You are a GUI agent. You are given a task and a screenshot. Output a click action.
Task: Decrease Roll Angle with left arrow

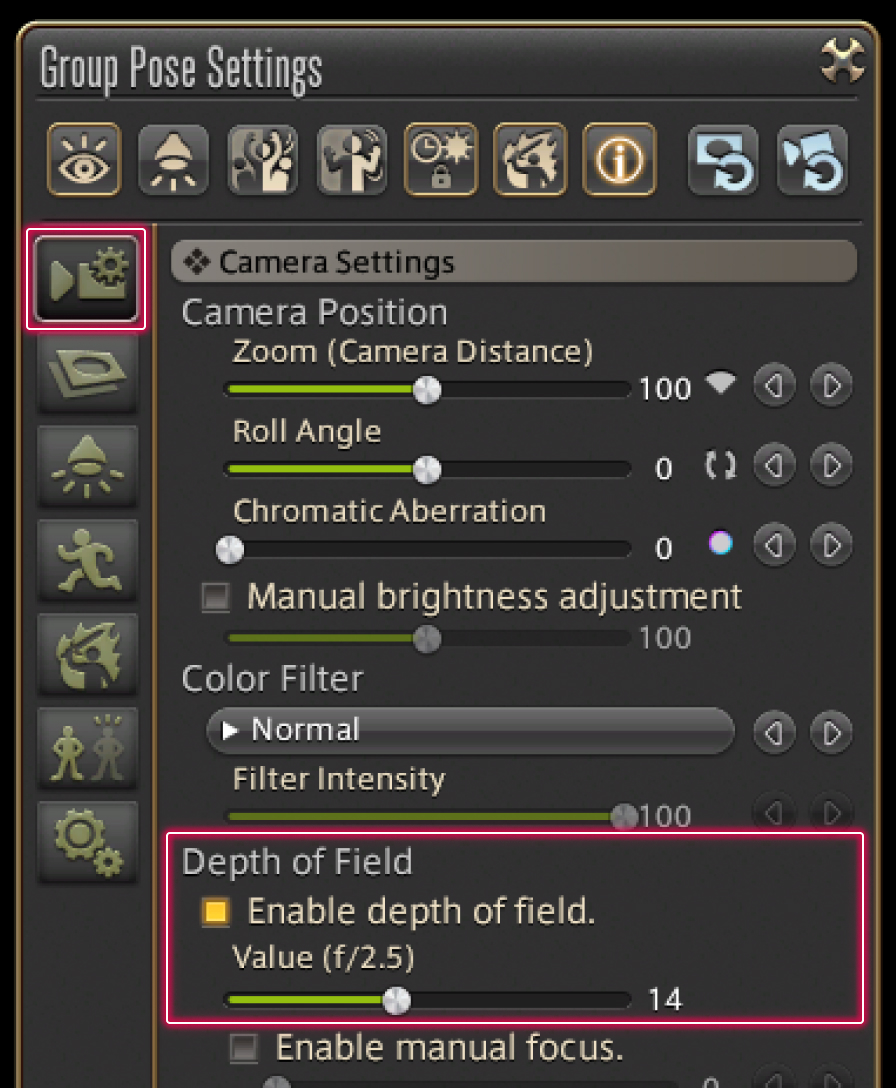coord(773,465)
